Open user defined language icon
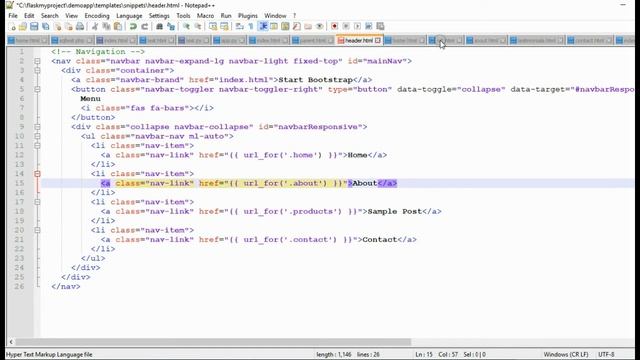The height and width of the screenshot is (360, 640). pyautogui.click(x=274, y=27)
